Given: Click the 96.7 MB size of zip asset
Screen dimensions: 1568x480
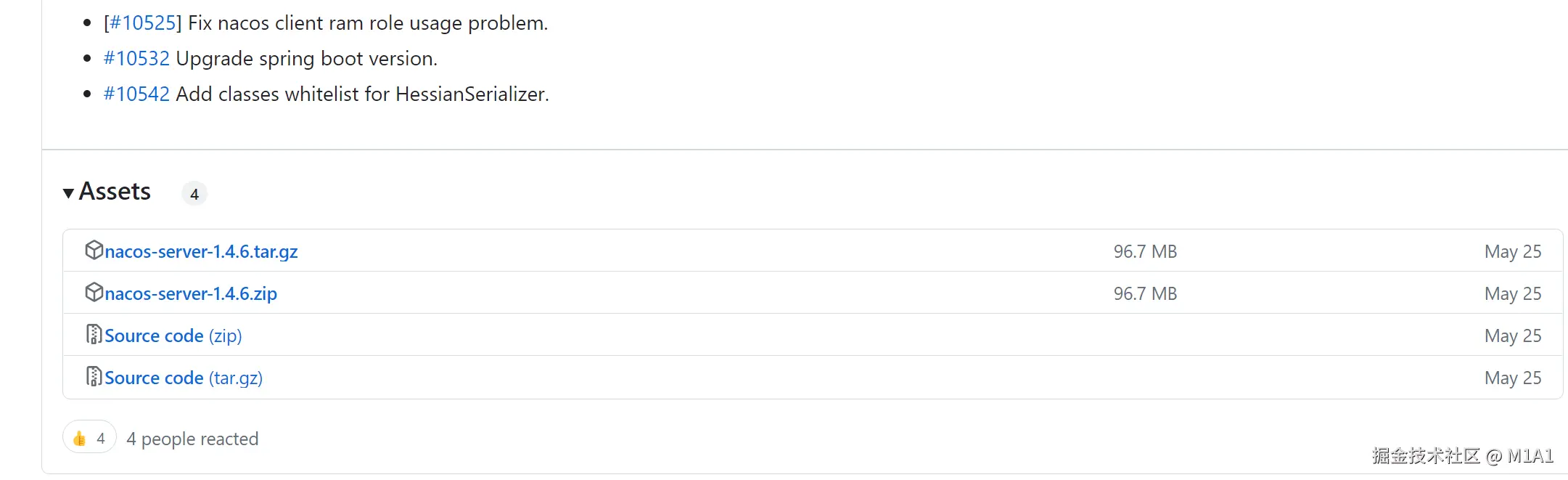Looking at the screenshot, I should [x=1145, y=294].
